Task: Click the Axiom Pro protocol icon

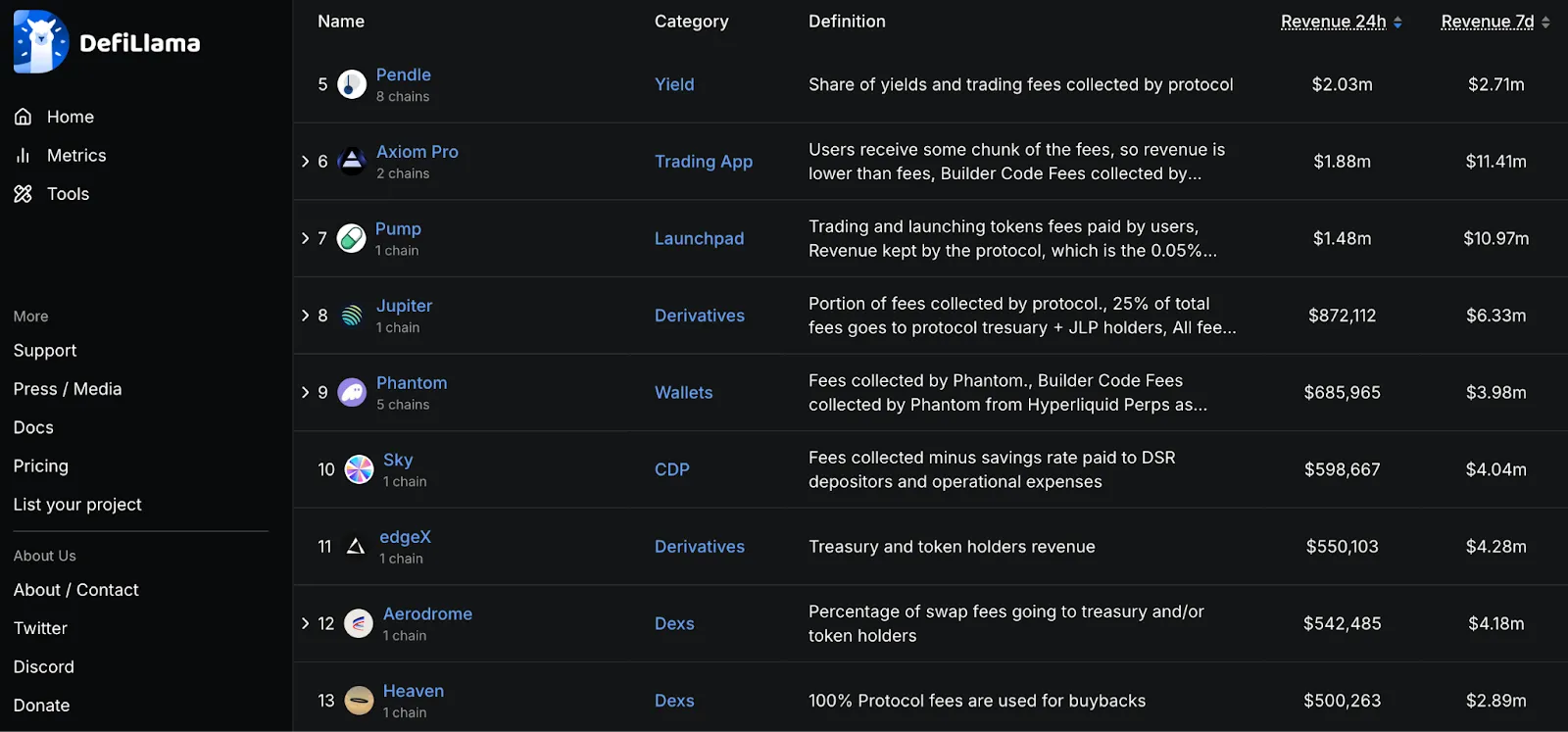Action: tap(352, 162)
